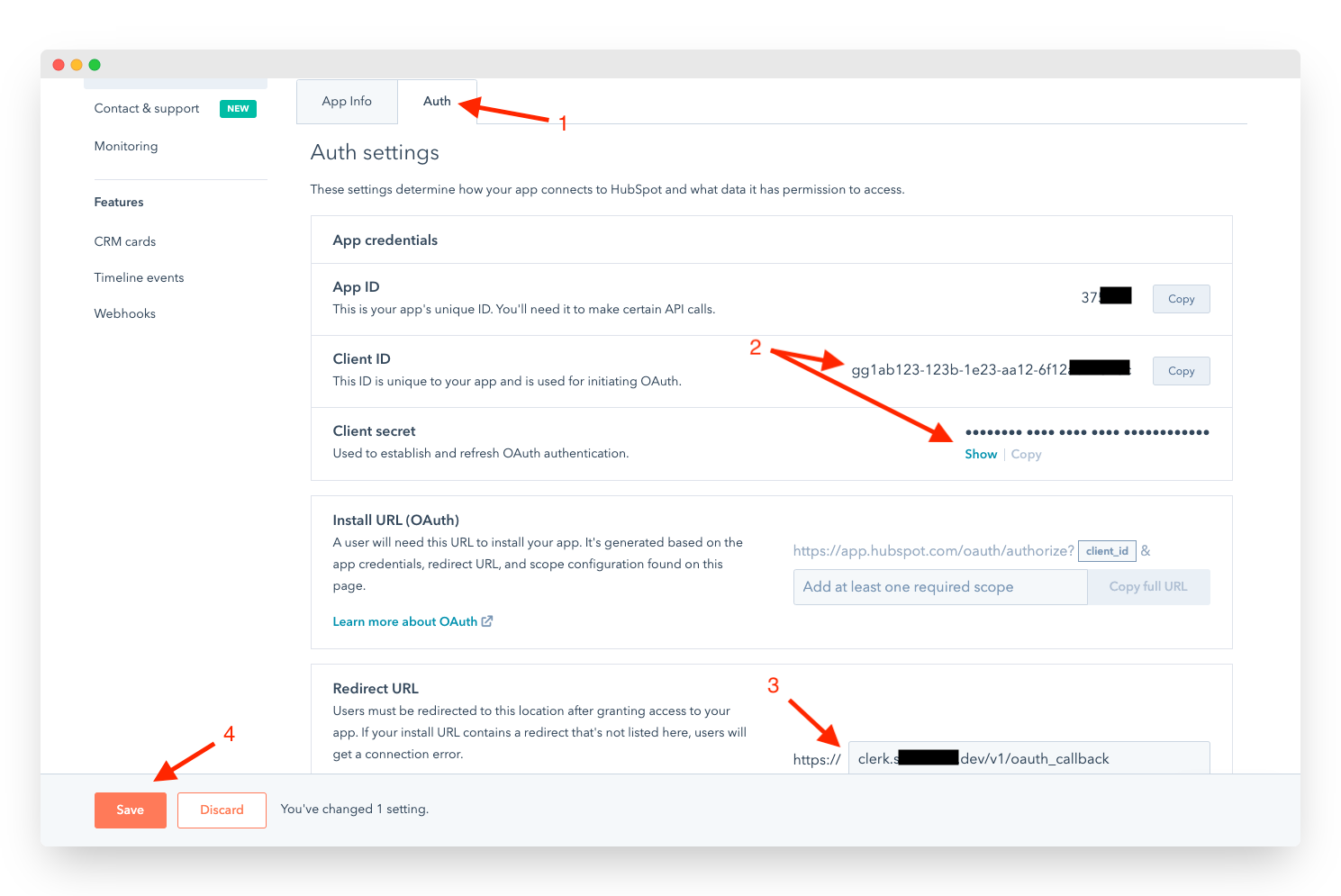Copy the App ID value
Image resolution: width=1341 pixels, height=896 pixels.
[1181, 299]
